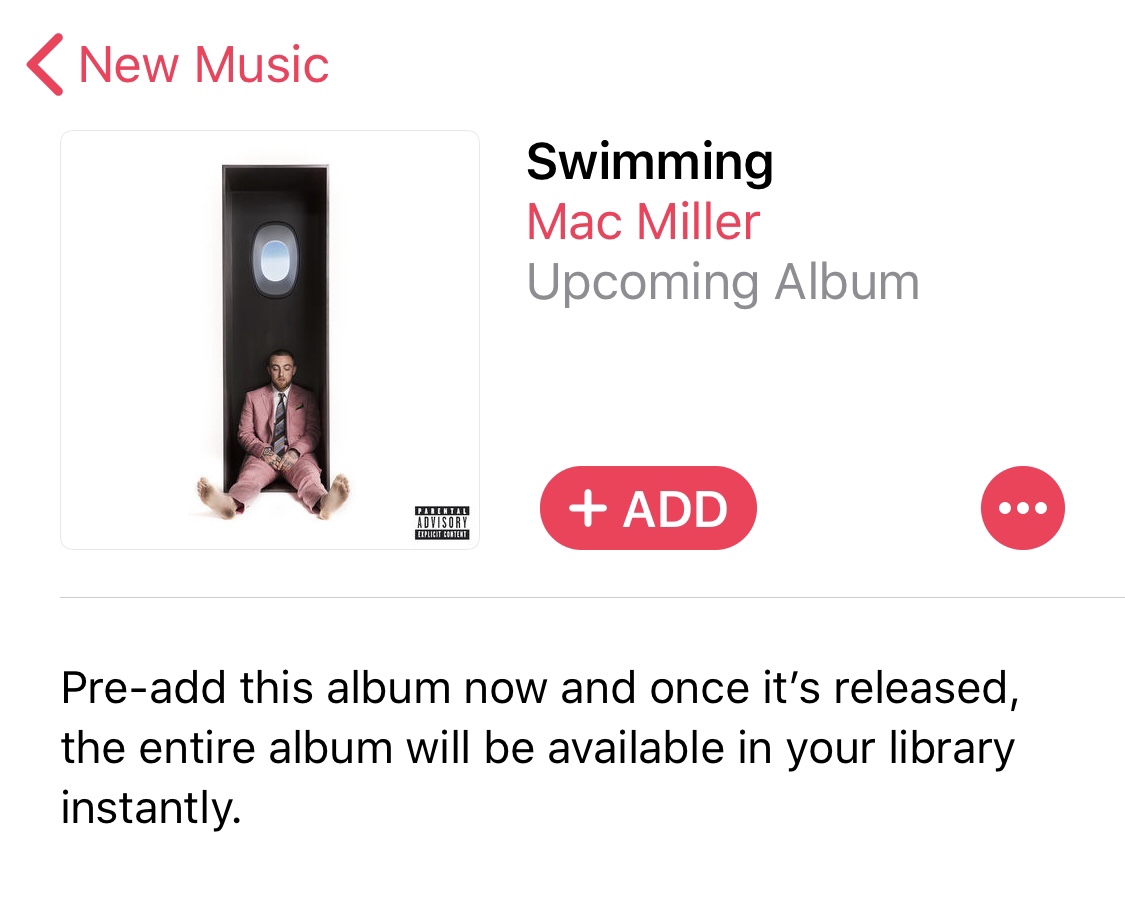Click the divider line under the album header
Image resolution: width=1125 pixels, height=913 pixels.
point(593,597)
